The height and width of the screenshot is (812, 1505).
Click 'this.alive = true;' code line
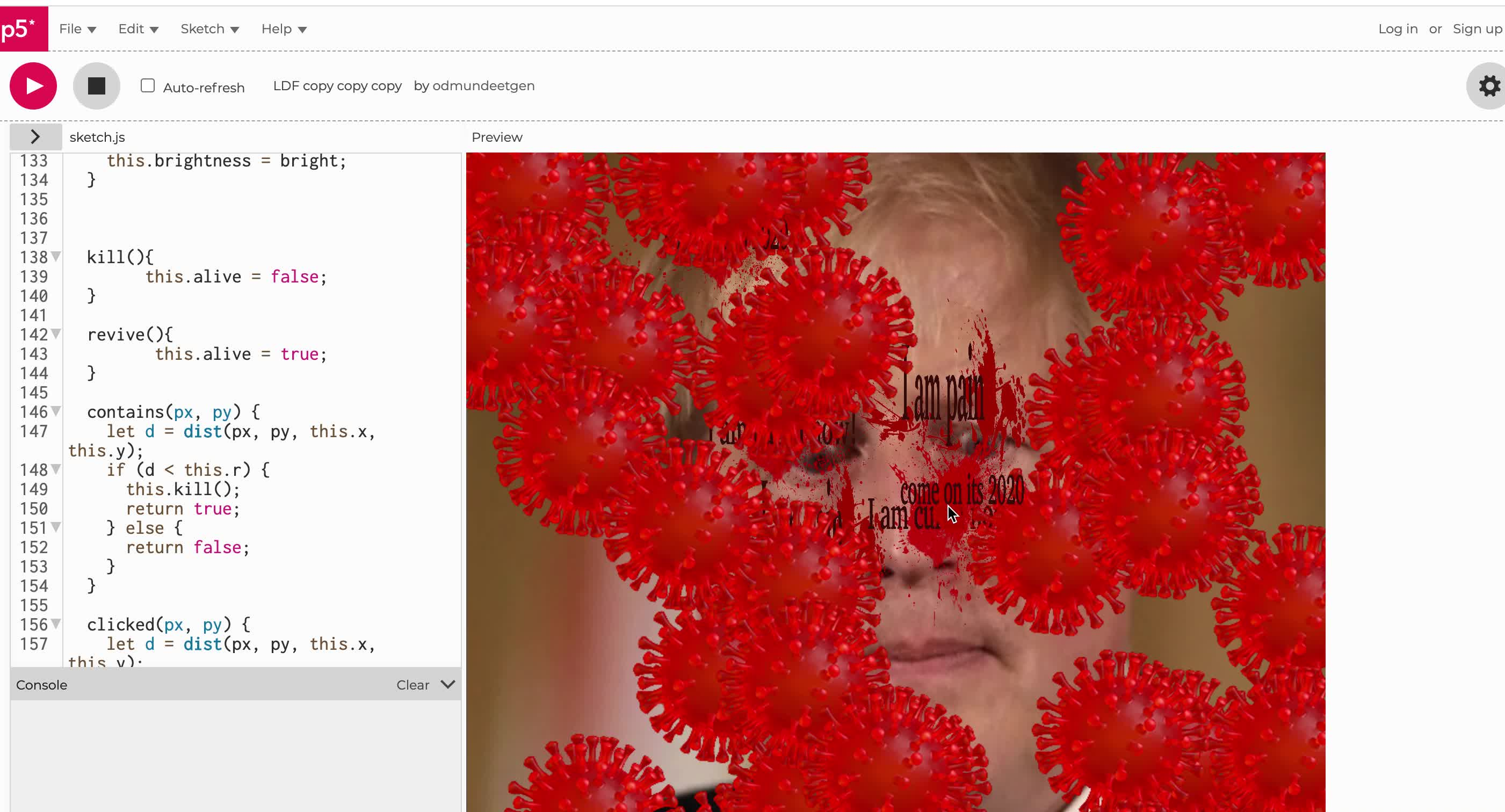[241, 354]
